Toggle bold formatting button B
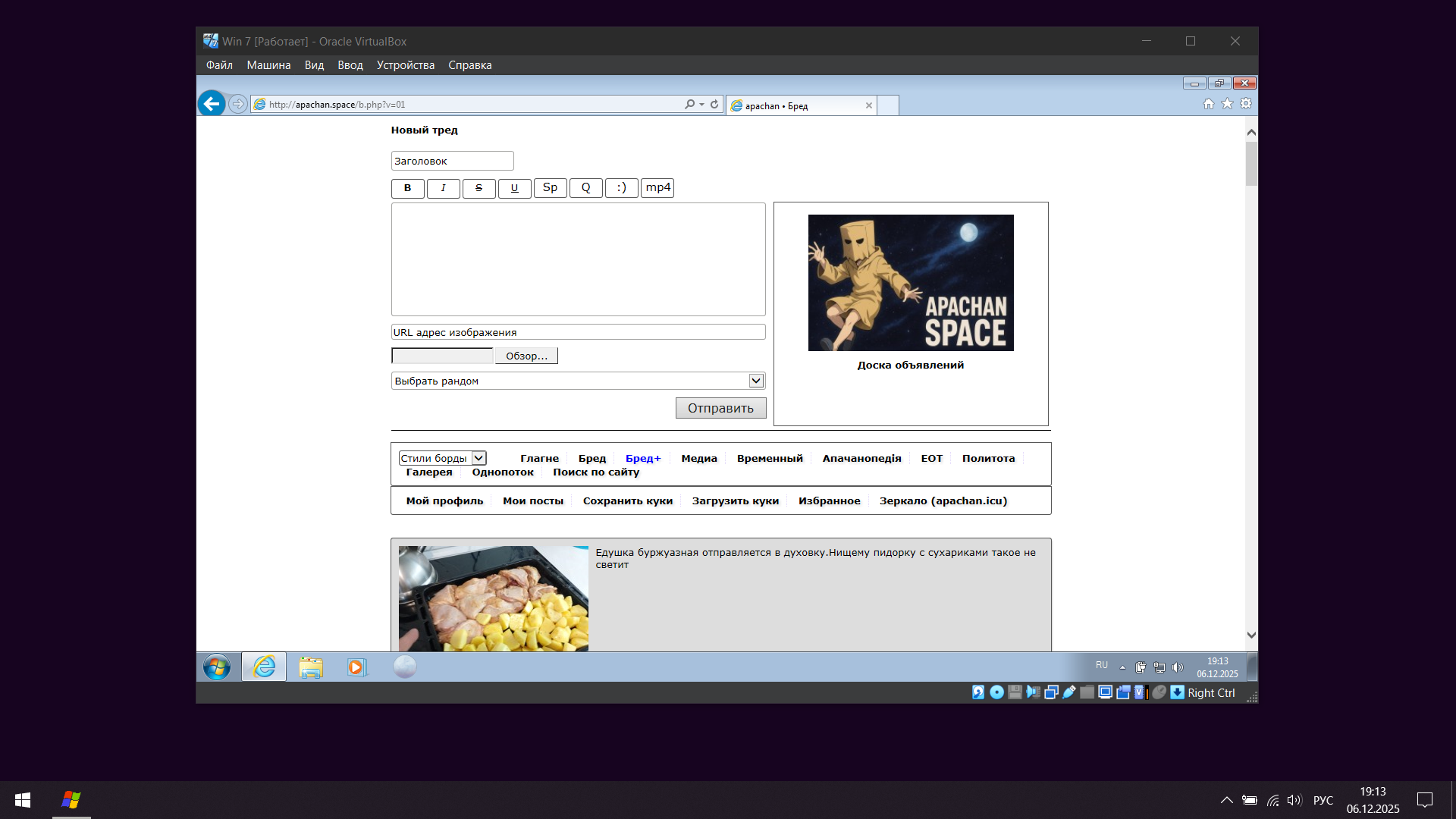The image size is (1456, 819). [x=407, y=188]
